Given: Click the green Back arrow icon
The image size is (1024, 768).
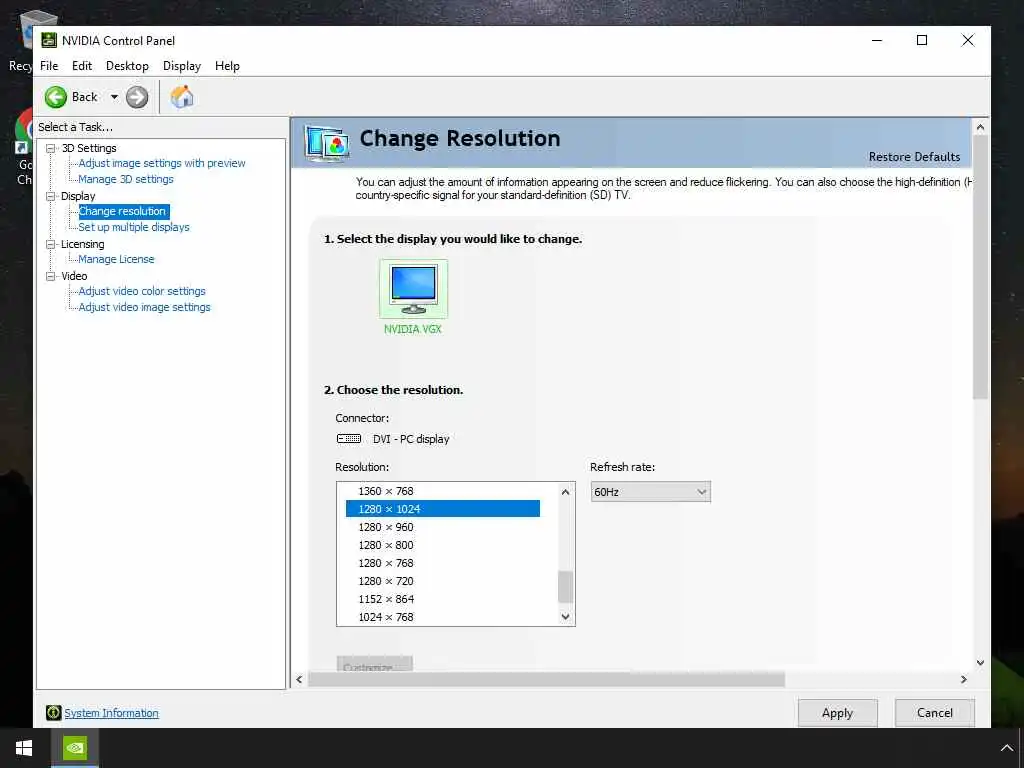Looking at the screenshot, I should tap(56, 97).
